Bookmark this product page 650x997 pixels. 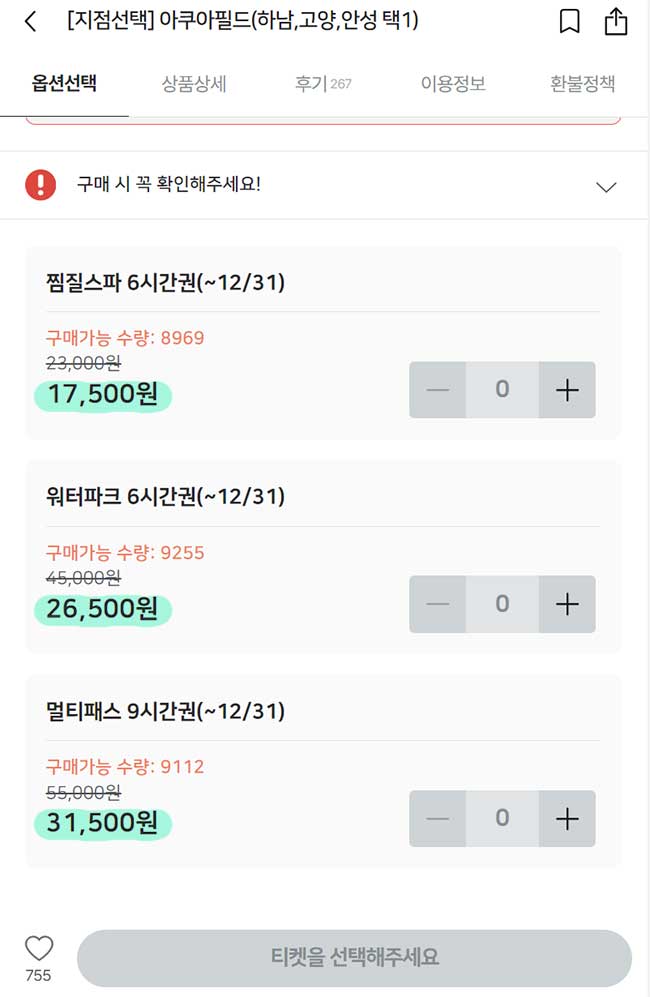click(x=570, y=21)
